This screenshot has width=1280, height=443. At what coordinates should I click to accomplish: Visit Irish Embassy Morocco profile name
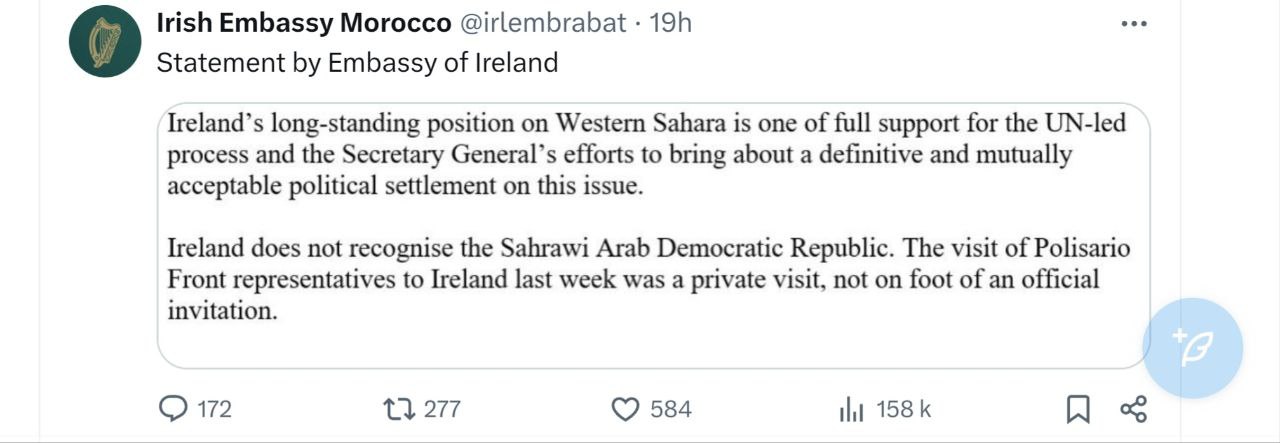304,22
